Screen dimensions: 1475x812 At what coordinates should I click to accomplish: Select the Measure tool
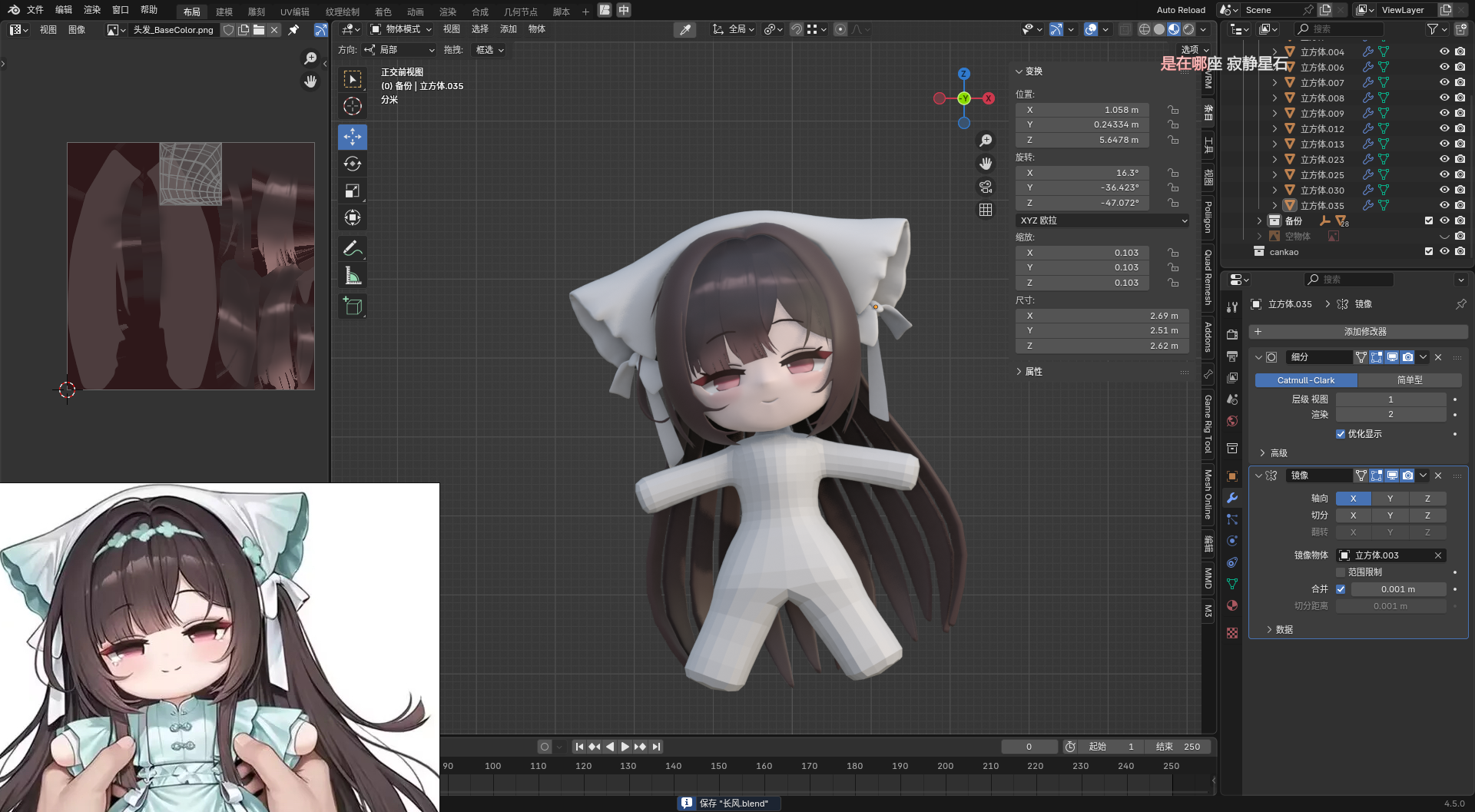point(353,275)
